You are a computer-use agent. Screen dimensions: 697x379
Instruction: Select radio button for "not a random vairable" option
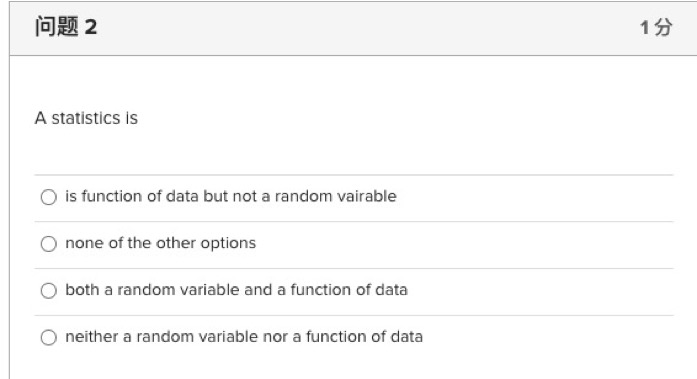(48, 197)
